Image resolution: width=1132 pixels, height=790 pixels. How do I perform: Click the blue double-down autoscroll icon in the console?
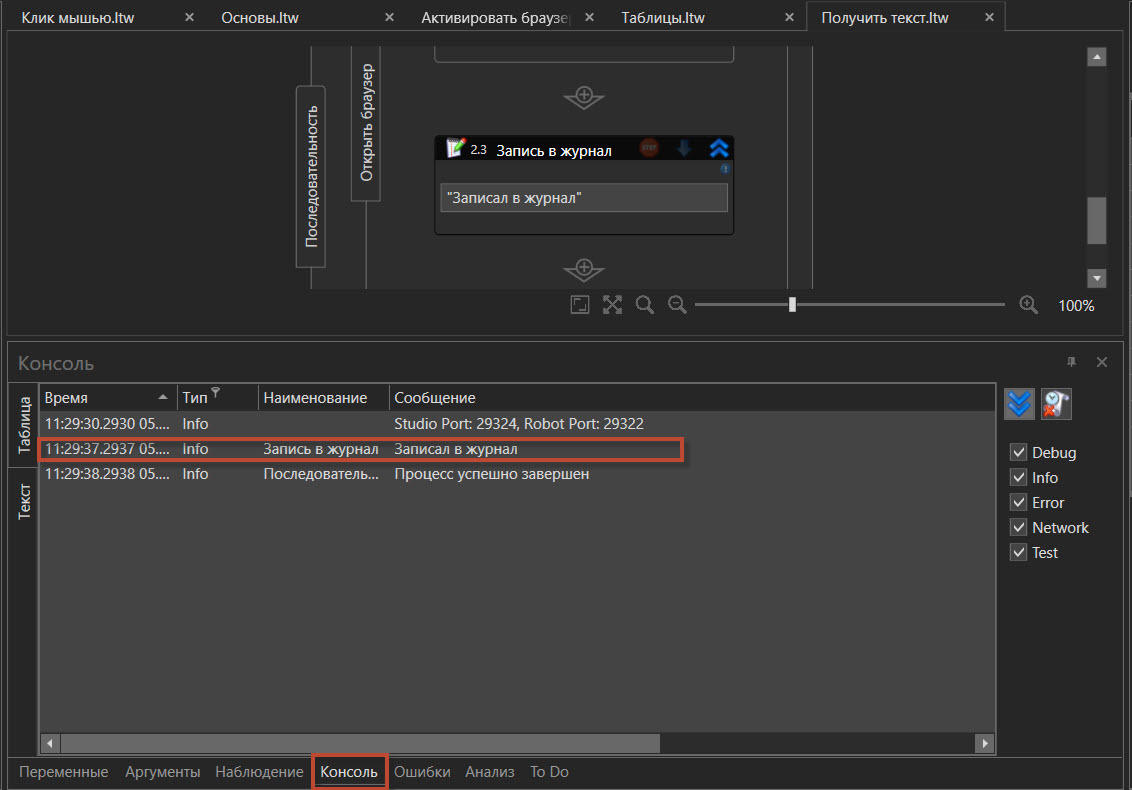[x=1019, y=404]
